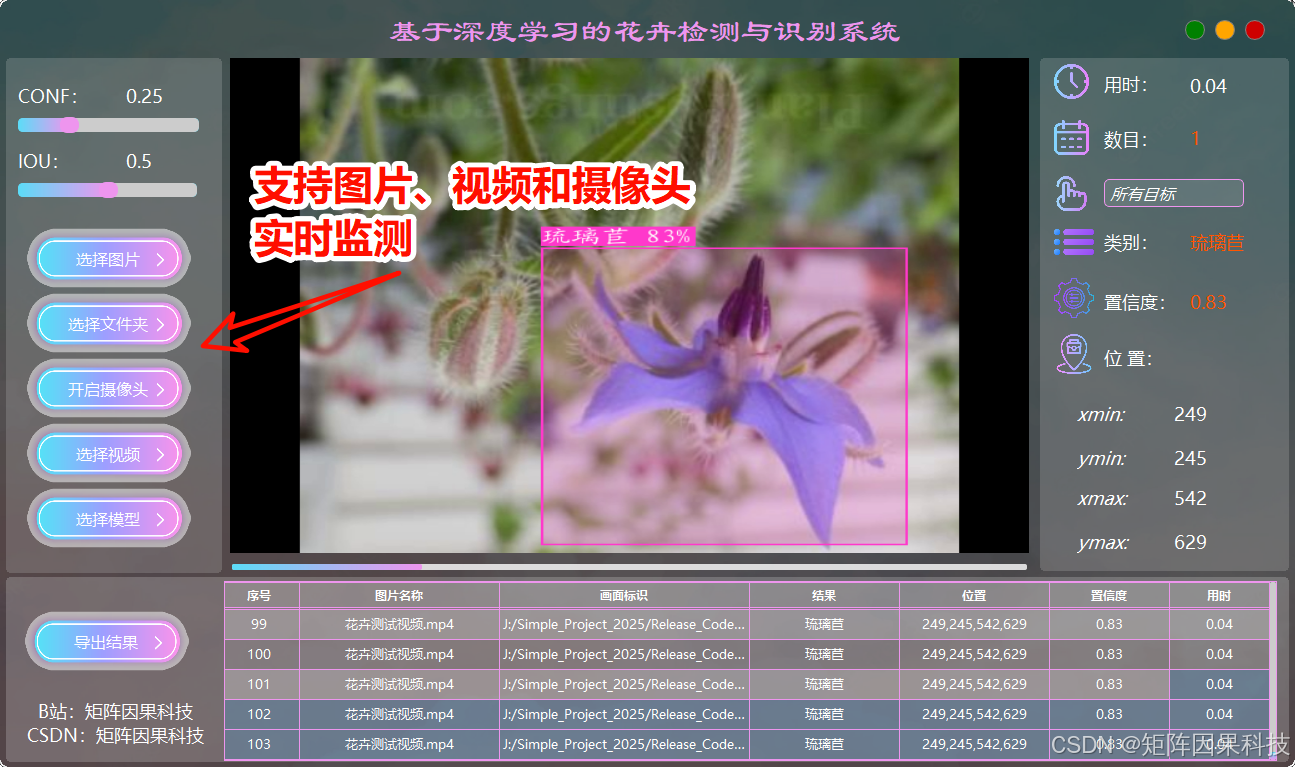This screenshot has height=767, width=1295.
Task: Load a model with 选择模型
Action: [108, 519]
